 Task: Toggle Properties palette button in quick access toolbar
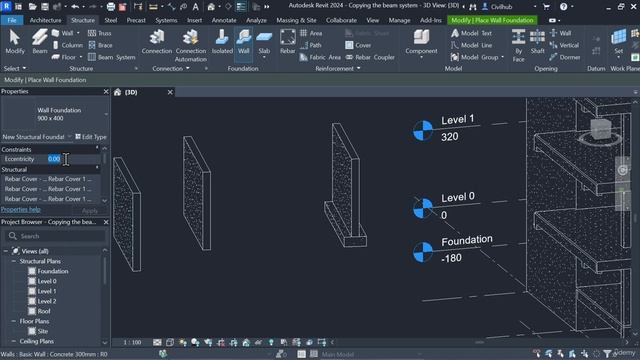241,7
